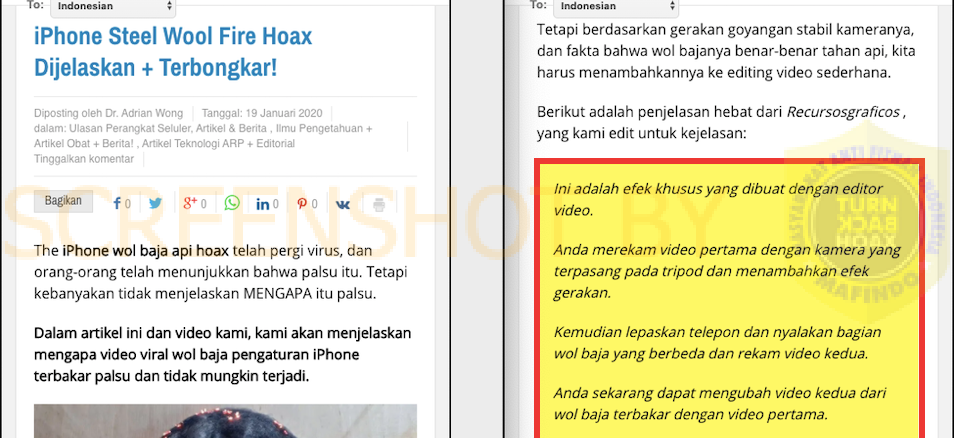954x438 pixels.
Task: Click the Bagikan share button
Action: coord(63,201)
